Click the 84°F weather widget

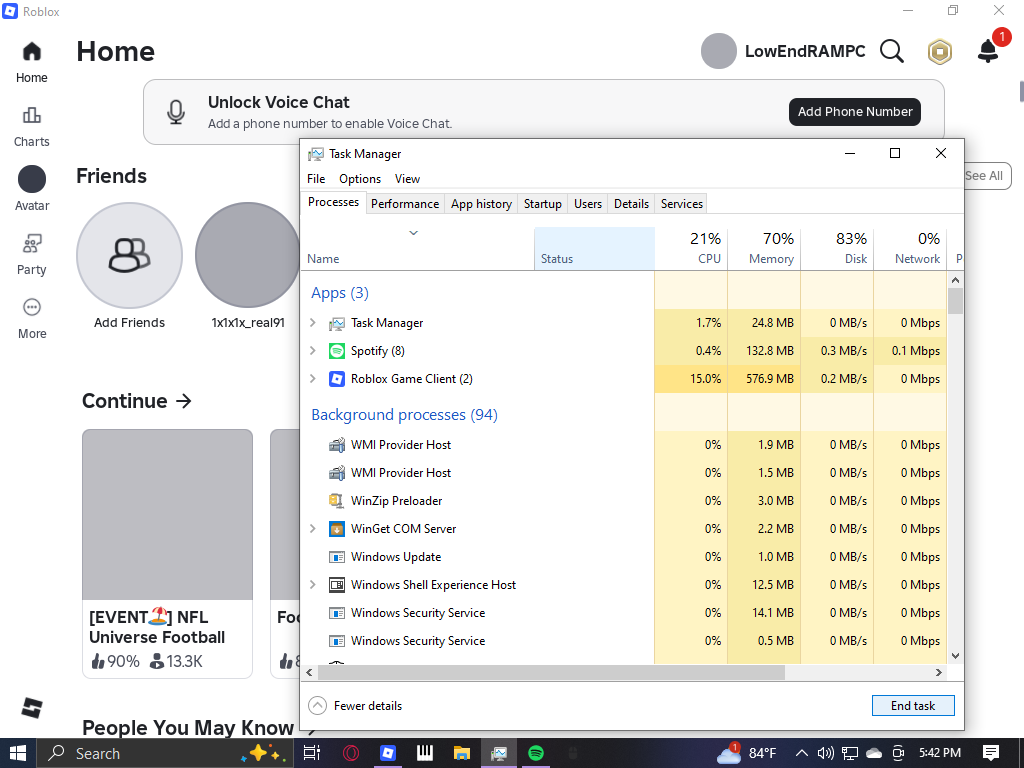point(746,753)
